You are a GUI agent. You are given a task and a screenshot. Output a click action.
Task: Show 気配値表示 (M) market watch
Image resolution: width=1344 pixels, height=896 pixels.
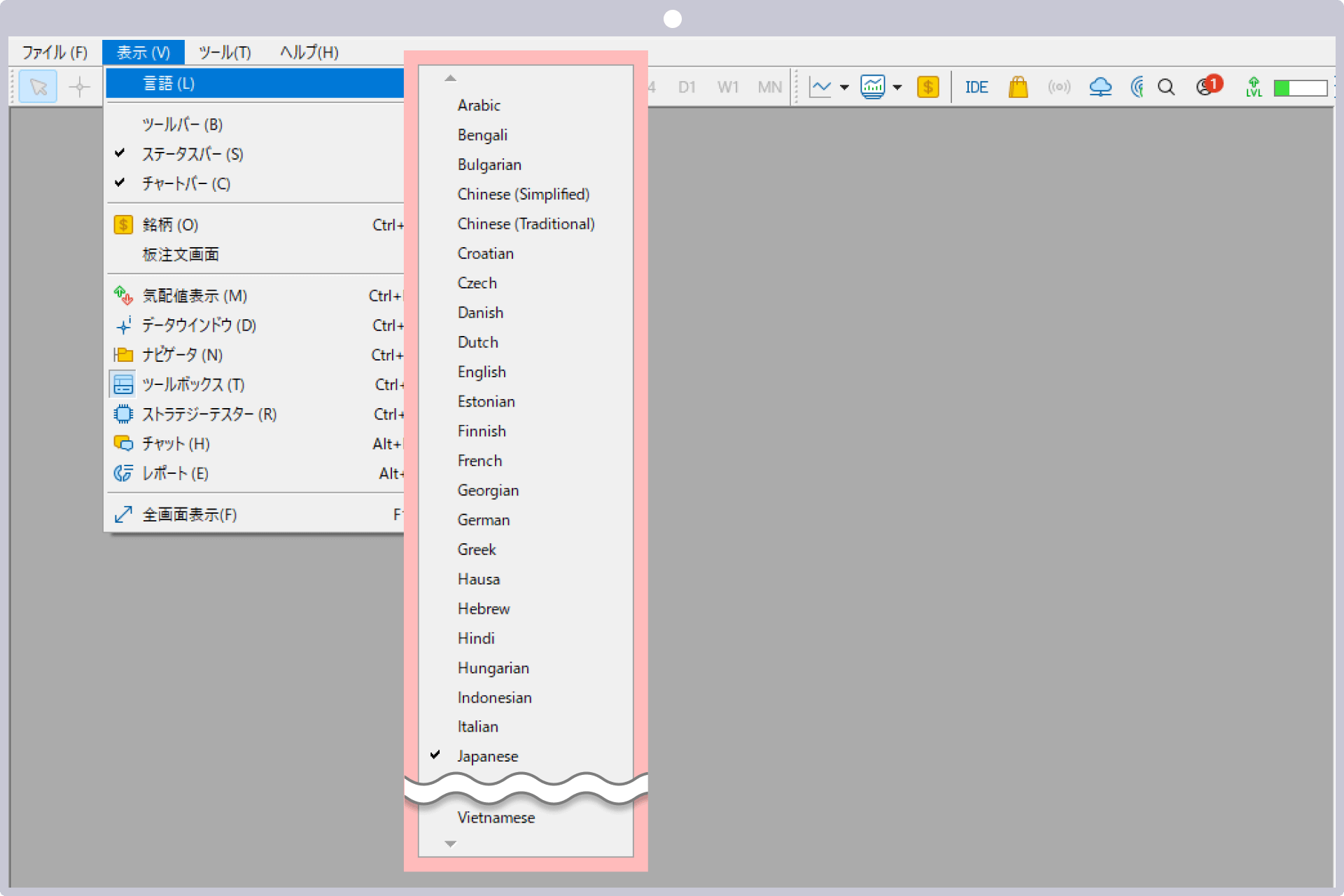pyautogui.click(x=255, y=296)
